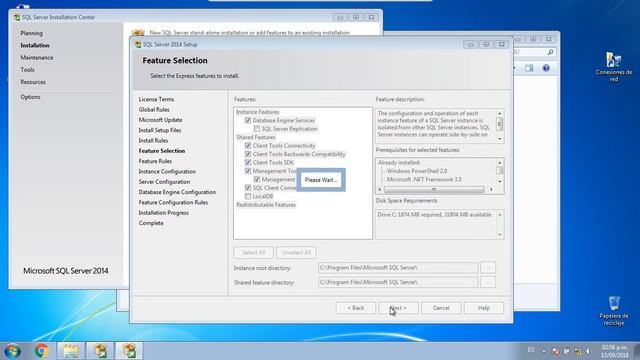The height and width of the screenshot is (360, 640).
Task: Click the Database Engine Configuration step
Action: point(177,192)
